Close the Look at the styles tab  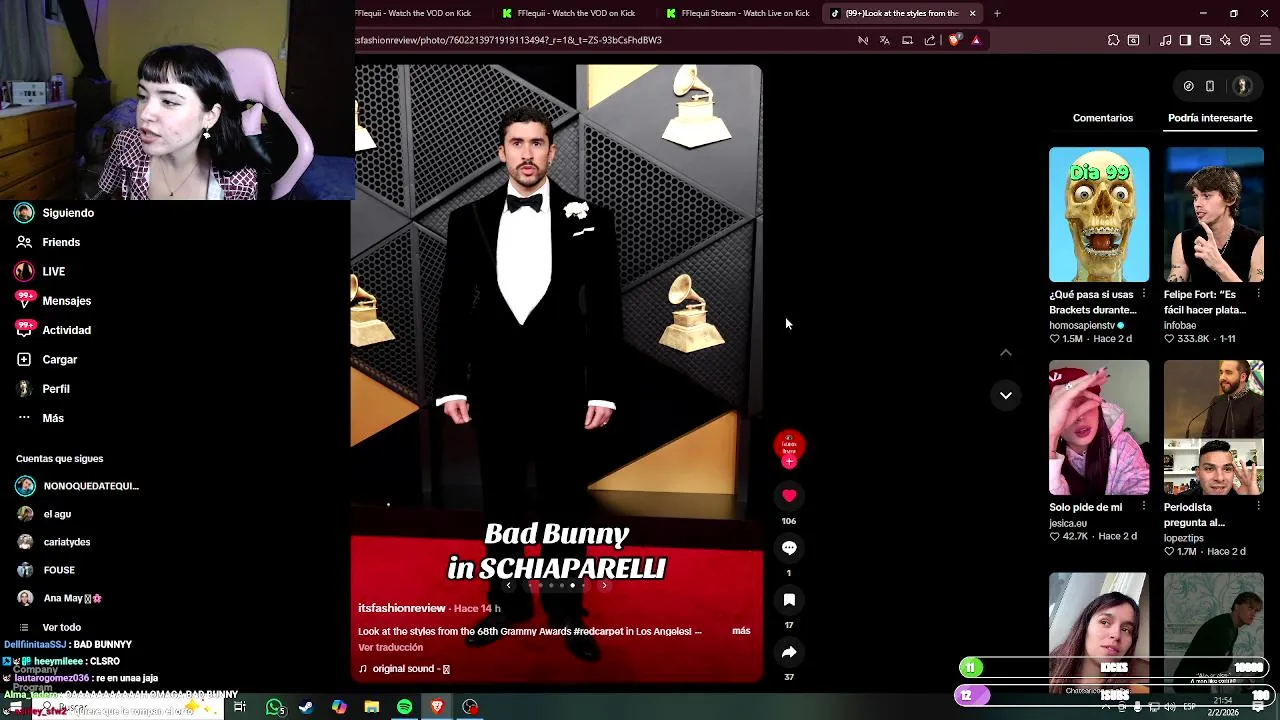[972, 13]
